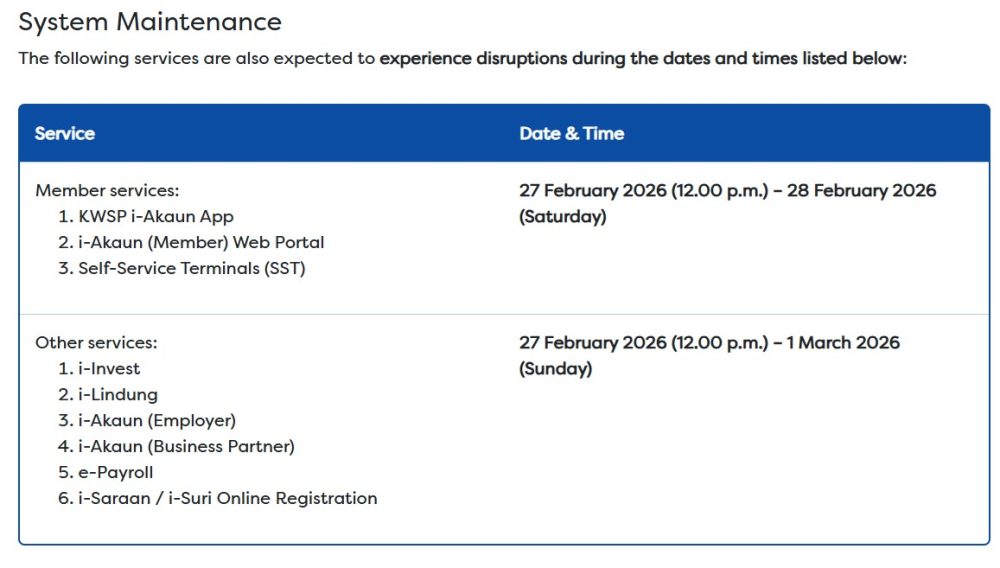The width and height of the screenshot is (1000, 568).
Task: Select i-Akaun (Member) Web Portal item
Action: tap(201, 242)
